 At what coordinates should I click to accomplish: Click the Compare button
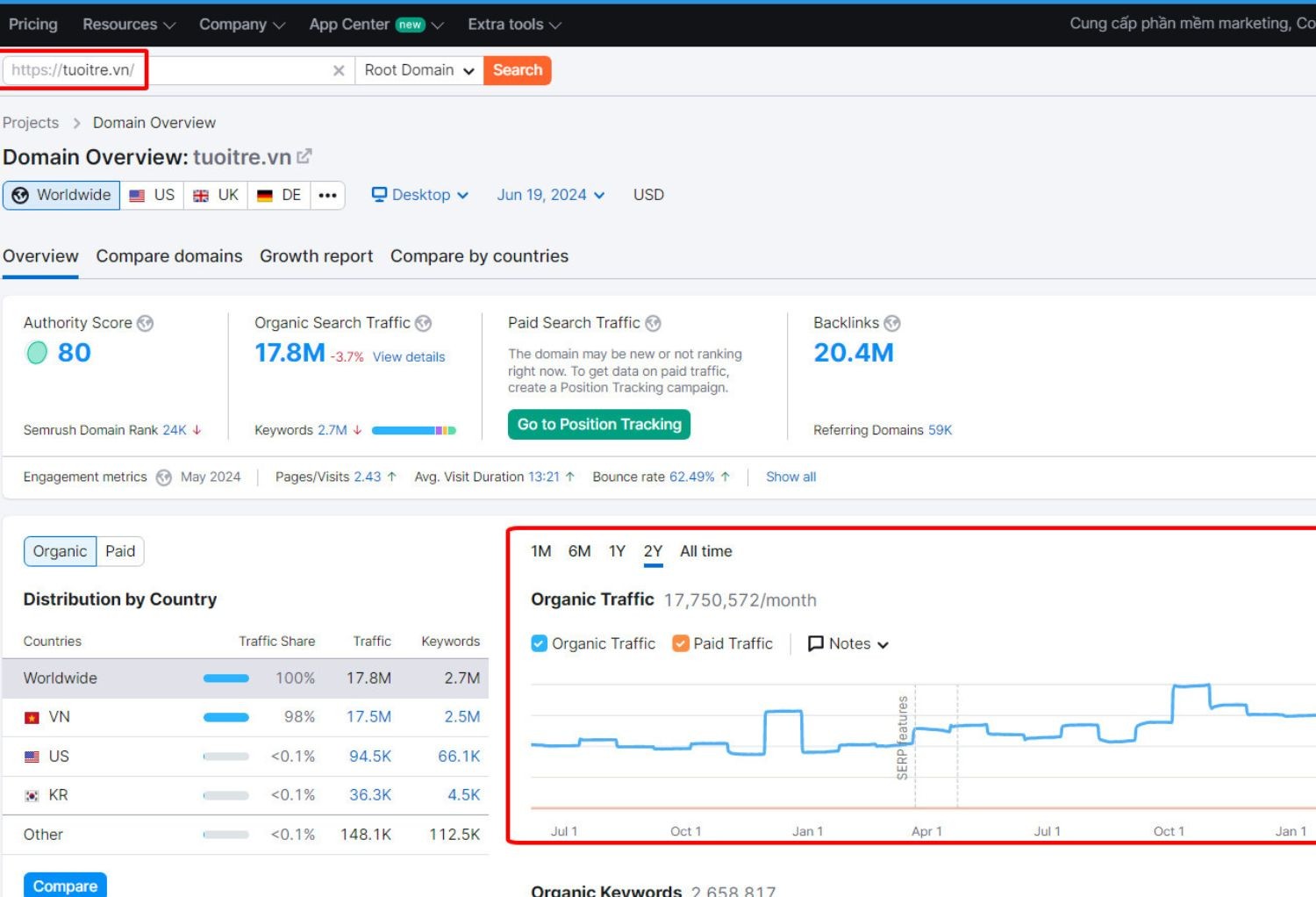tap(65, 886)
